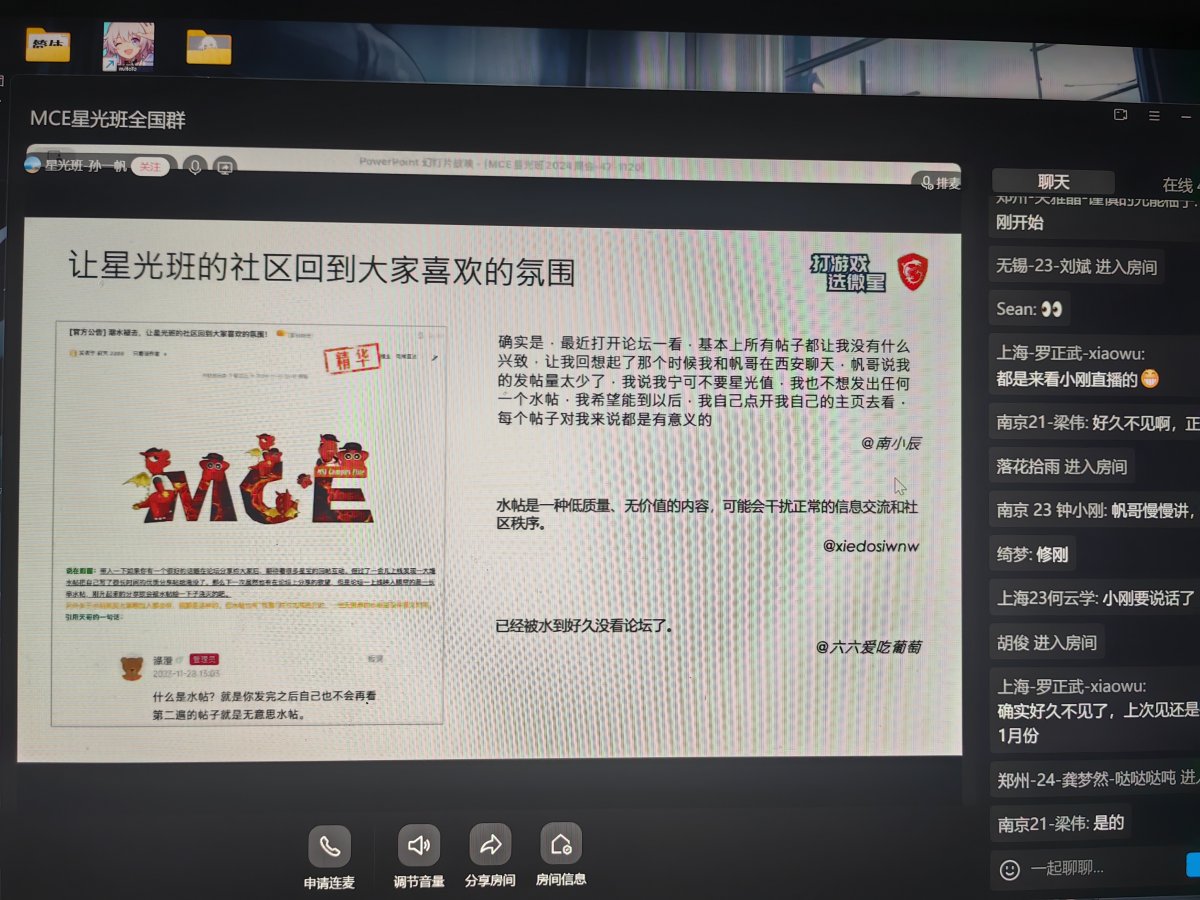Switch to the 聊天 tab

[x=1053, y=182]
